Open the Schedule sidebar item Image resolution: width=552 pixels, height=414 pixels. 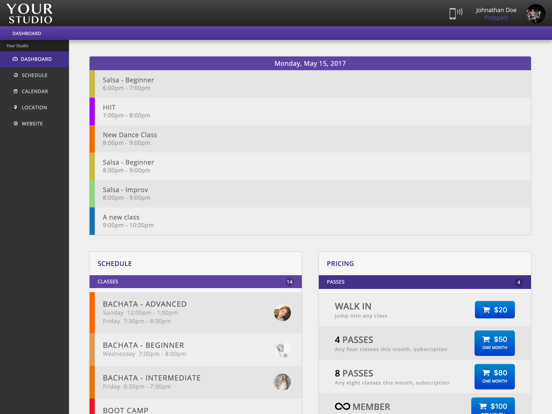coord(34,75)
